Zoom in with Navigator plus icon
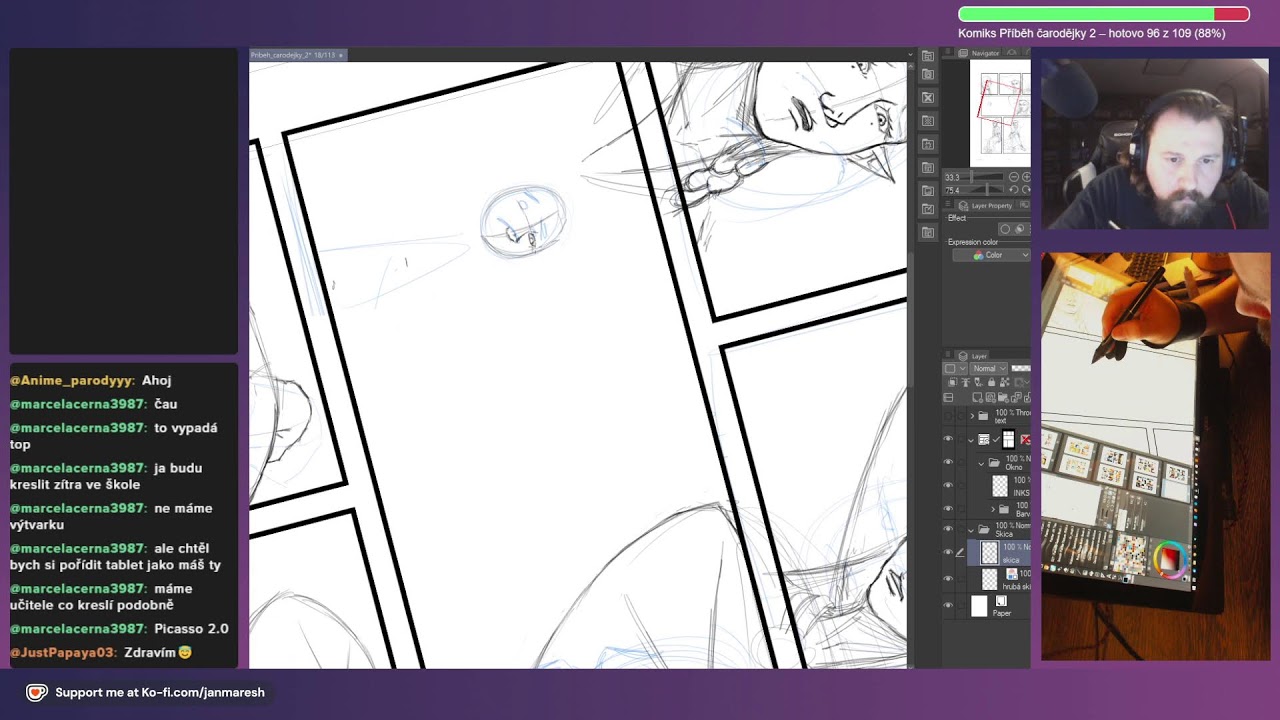 1026,177
